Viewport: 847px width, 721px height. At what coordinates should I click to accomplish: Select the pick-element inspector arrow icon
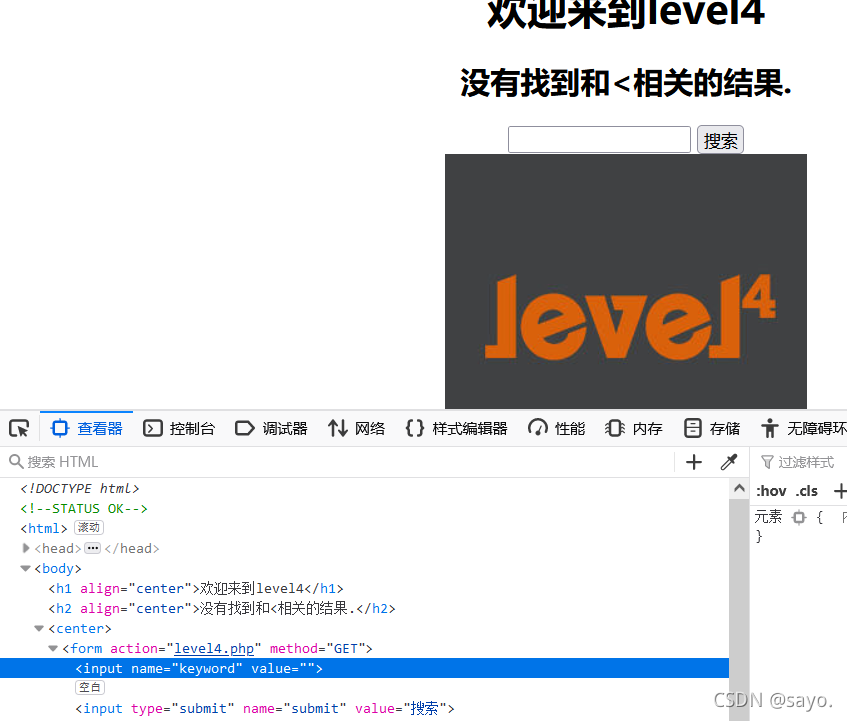coord(18,427)
